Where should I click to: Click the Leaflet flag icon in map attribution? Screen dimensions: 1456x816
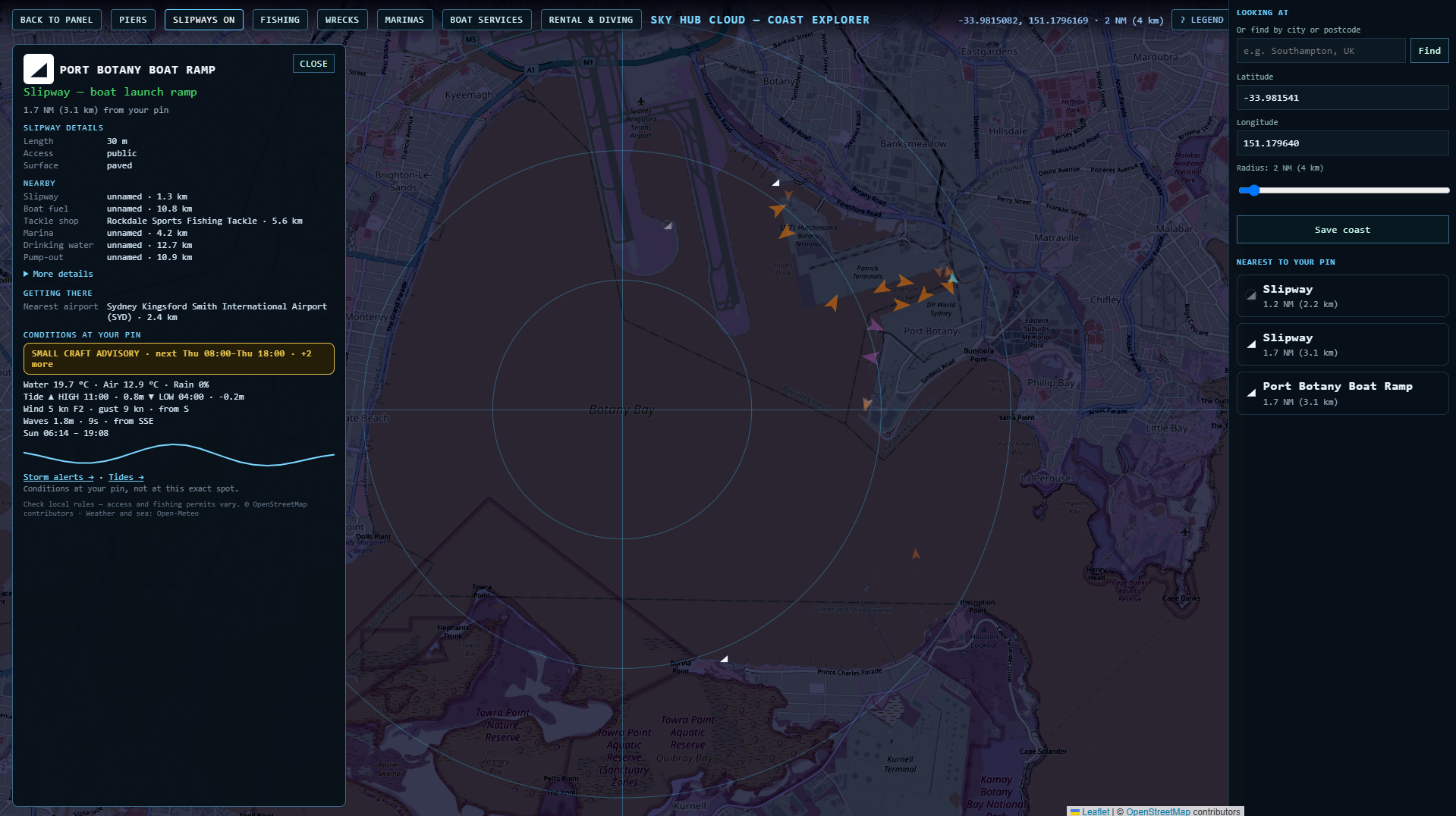tap(1075, 811)
